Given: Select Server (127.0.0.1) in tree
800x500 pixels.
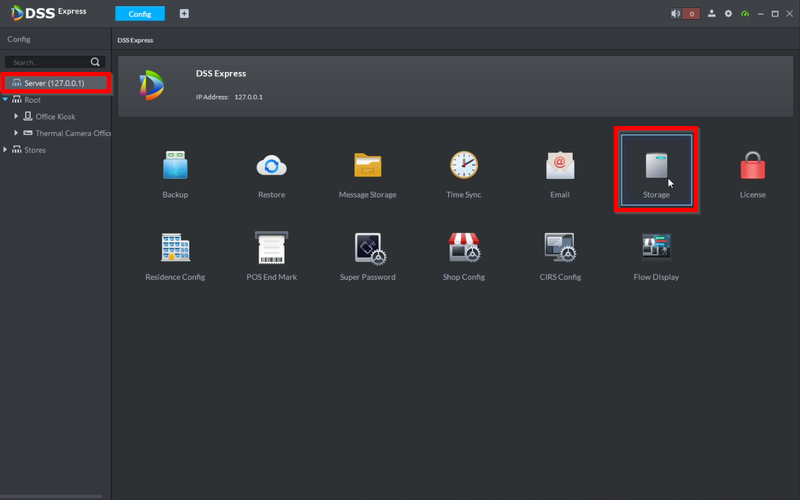Looking at the screenshot, I should [56, 83].
